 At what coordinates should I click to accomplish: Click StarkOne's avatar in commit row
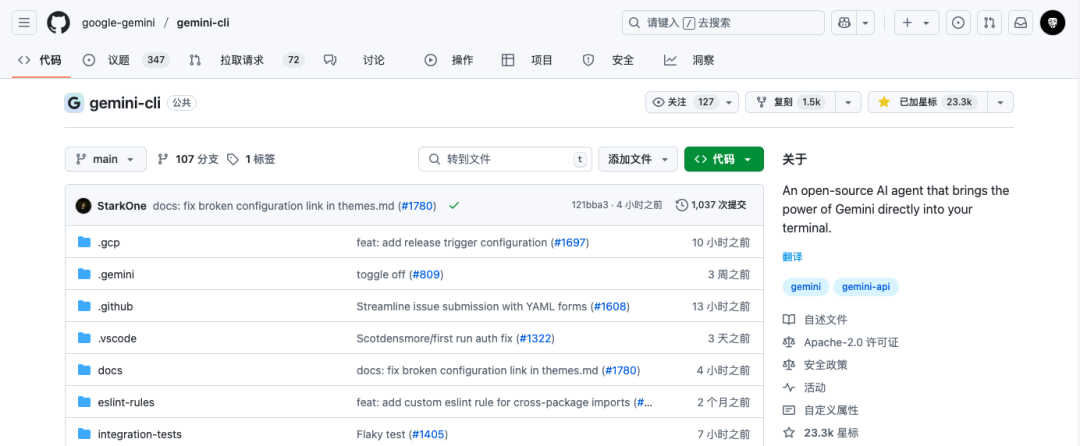click(83, 205)
